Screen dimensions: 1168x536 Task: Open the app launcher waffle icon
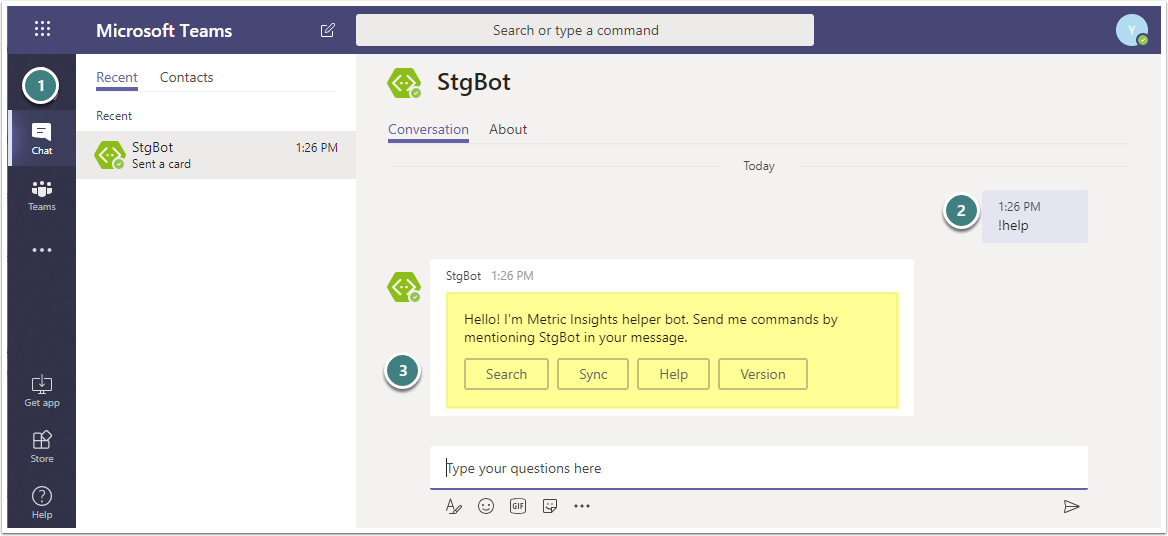pos(42,29)
